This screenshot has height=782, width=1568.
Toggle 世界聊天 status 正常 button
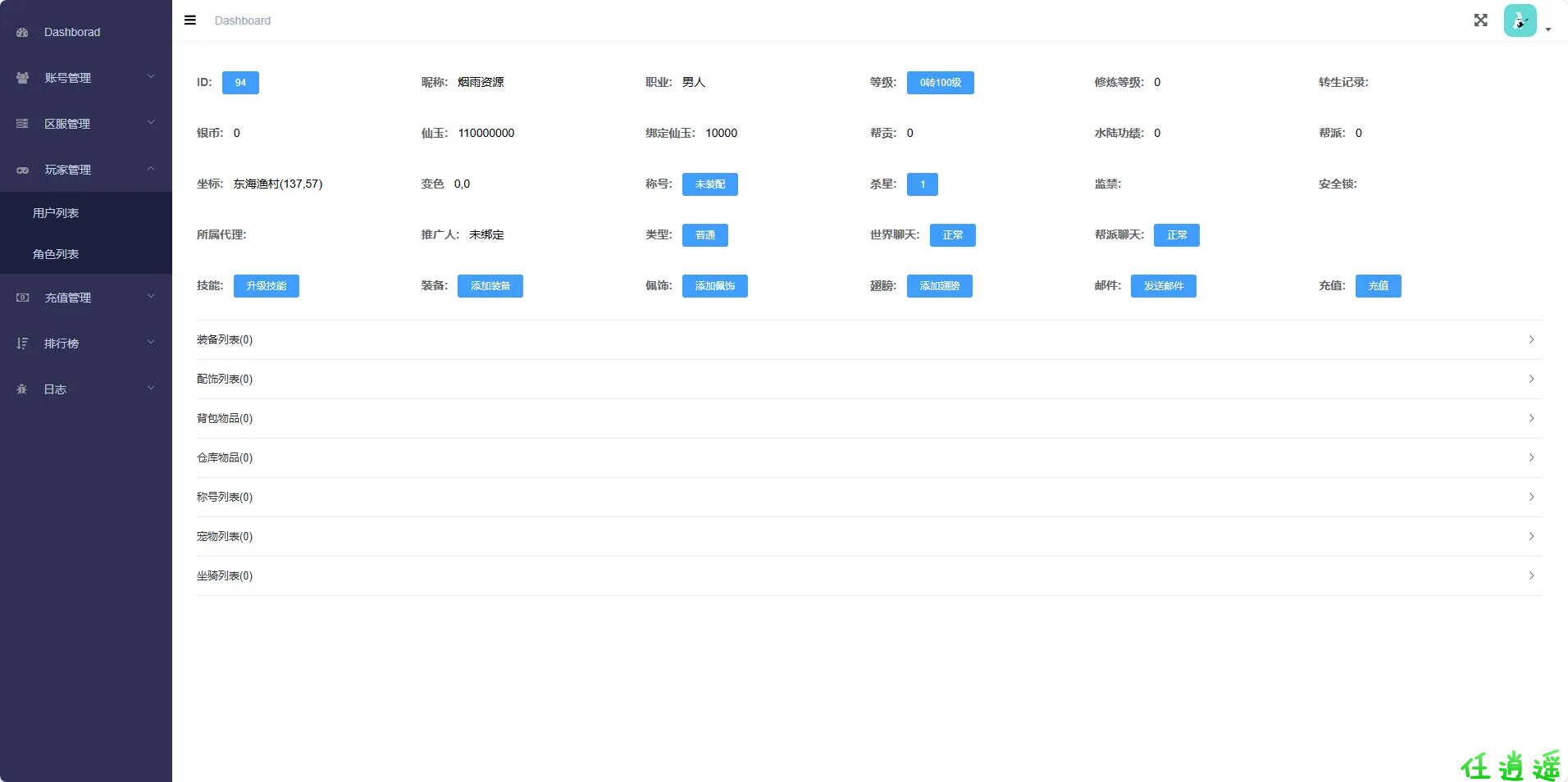click(x=952, y=235)
